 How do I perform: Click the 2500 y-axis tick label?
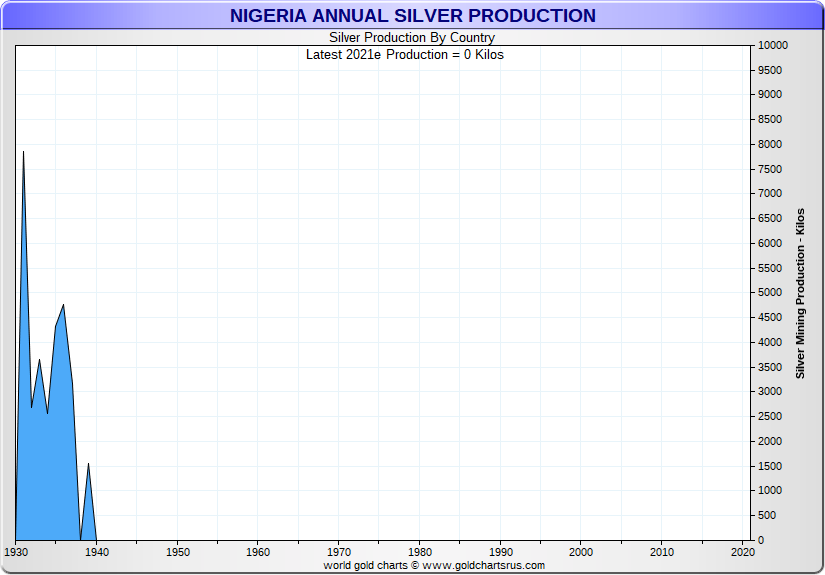pos(771,416)
